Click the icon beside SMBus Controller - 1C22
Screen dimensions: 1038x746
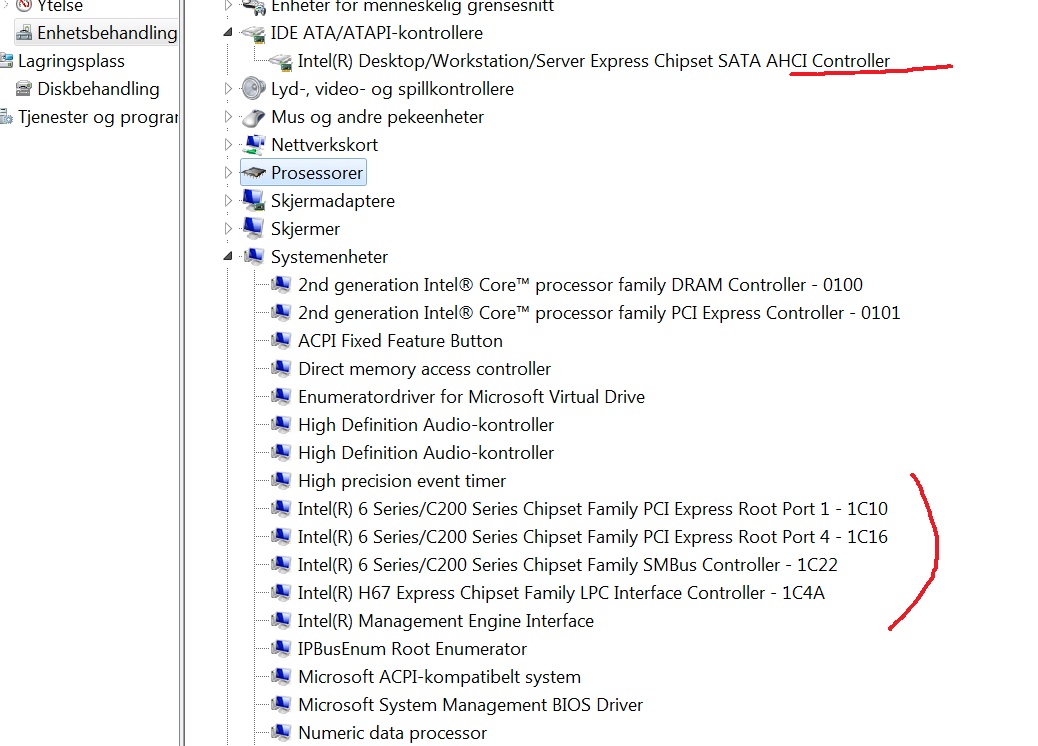[281, 564]
